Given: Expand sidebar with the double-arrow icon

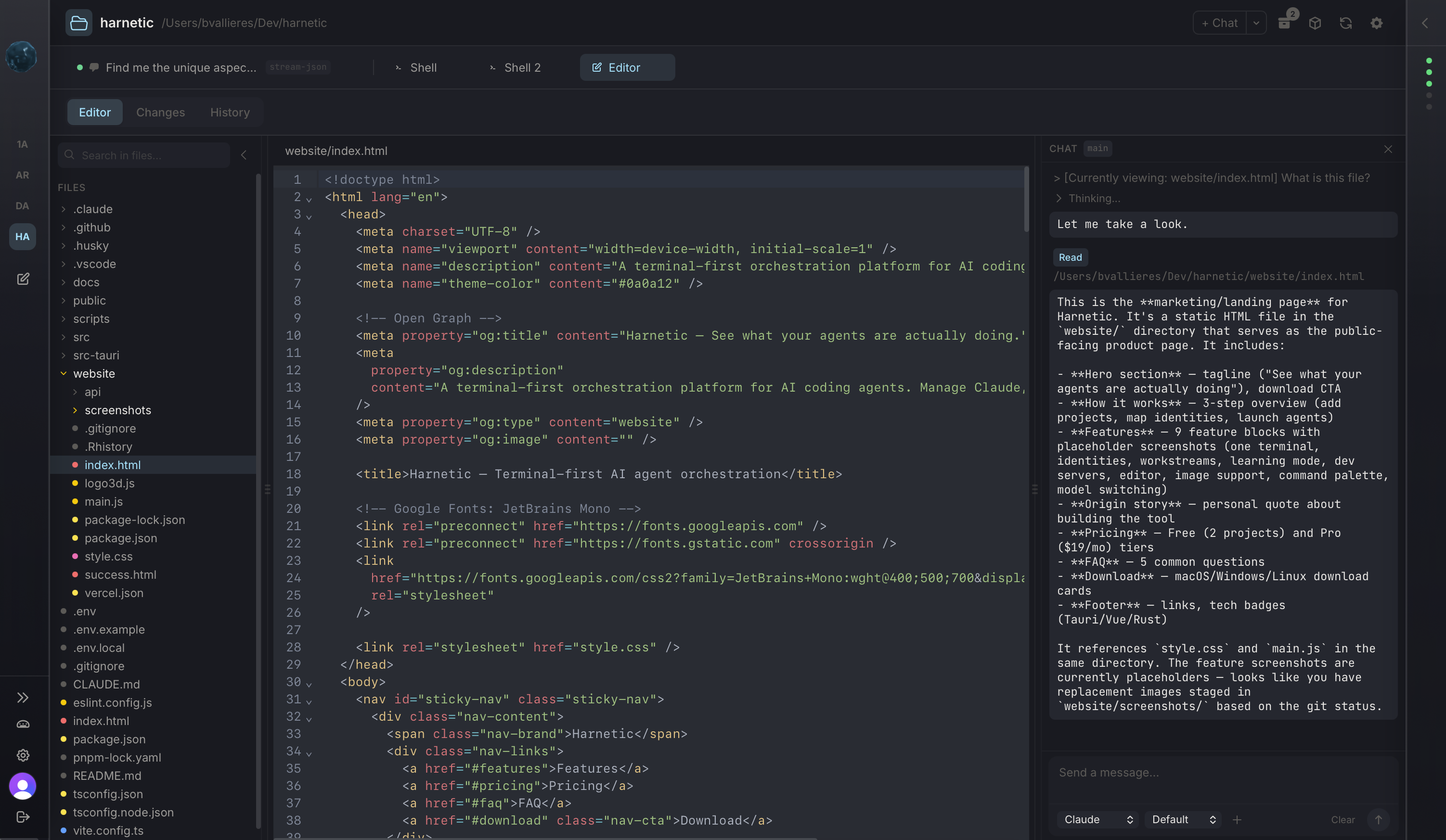Looking at the screenshot, I should (23, 697).
